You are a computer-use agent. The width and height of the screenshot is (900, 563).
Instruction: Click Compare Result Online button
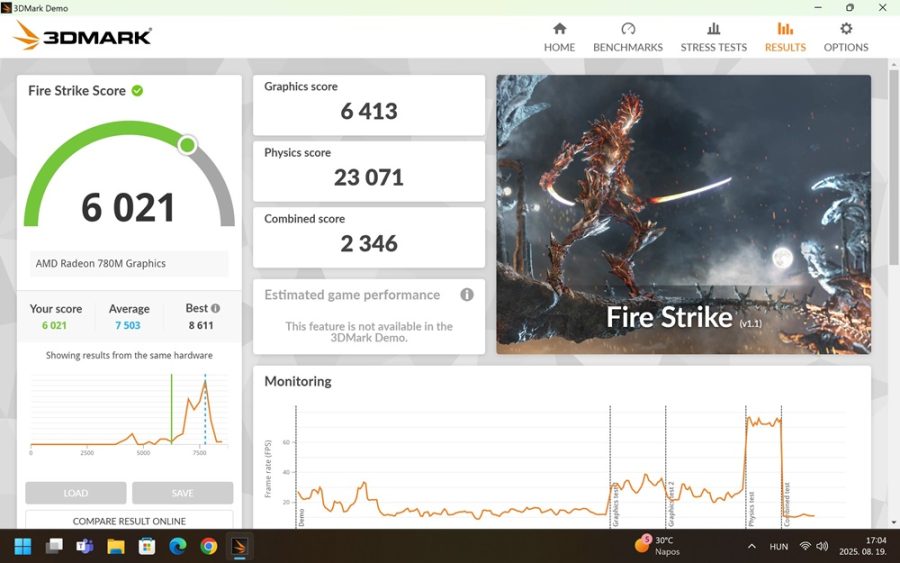click(129, 520)
